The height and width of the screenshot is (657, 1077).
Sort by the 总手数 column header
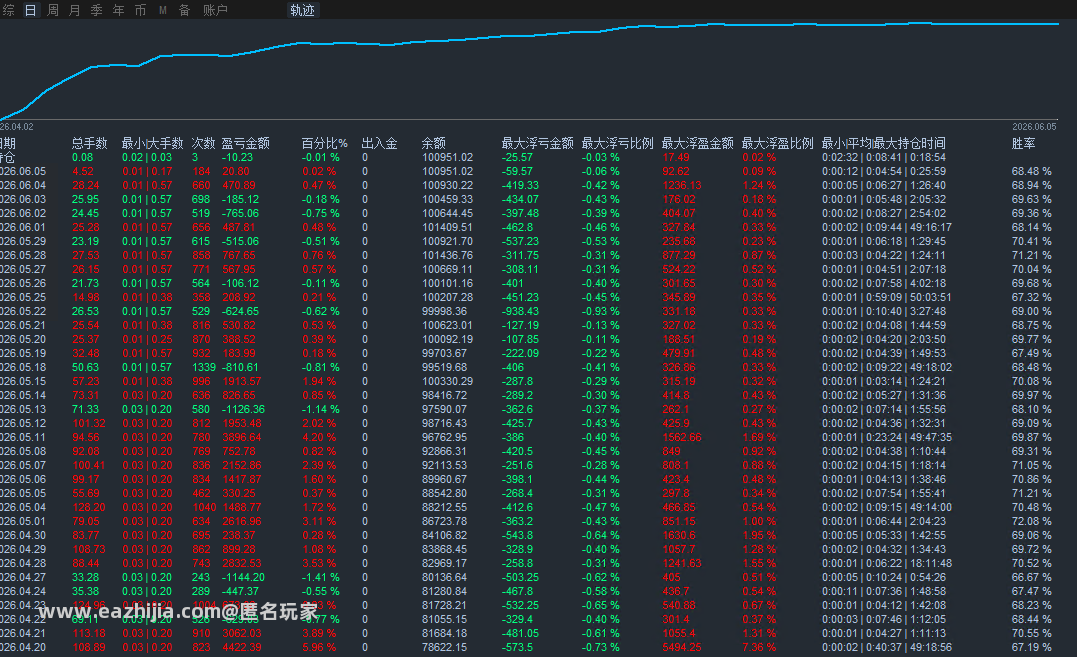(x=89, y=143)
